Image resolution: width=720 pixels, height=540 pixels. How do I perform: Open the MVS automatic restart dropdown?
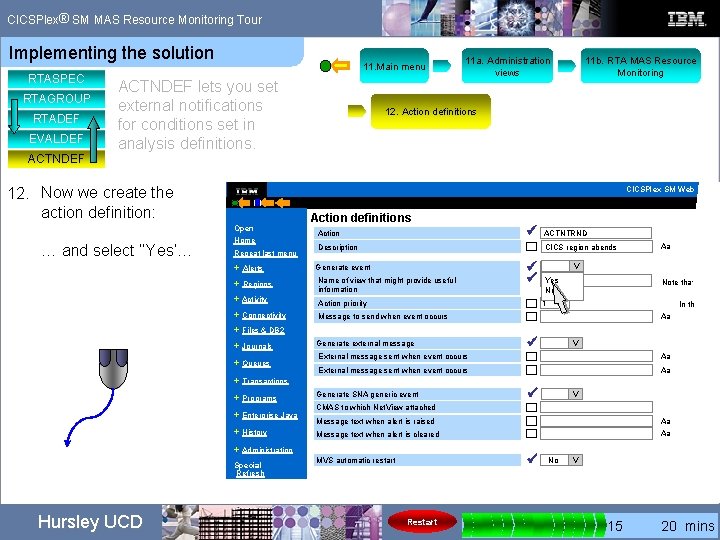pyautogui.click(x=576, y=460)
